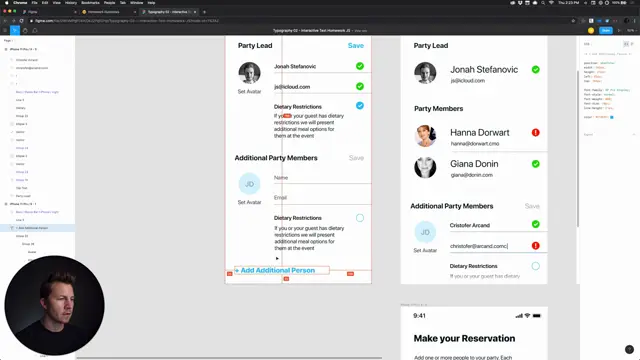Image resolution: width=640 pixels, height=360 pixels.
Task: Switch to the middle Homework browser tab
Action: (x=108, y=12)
